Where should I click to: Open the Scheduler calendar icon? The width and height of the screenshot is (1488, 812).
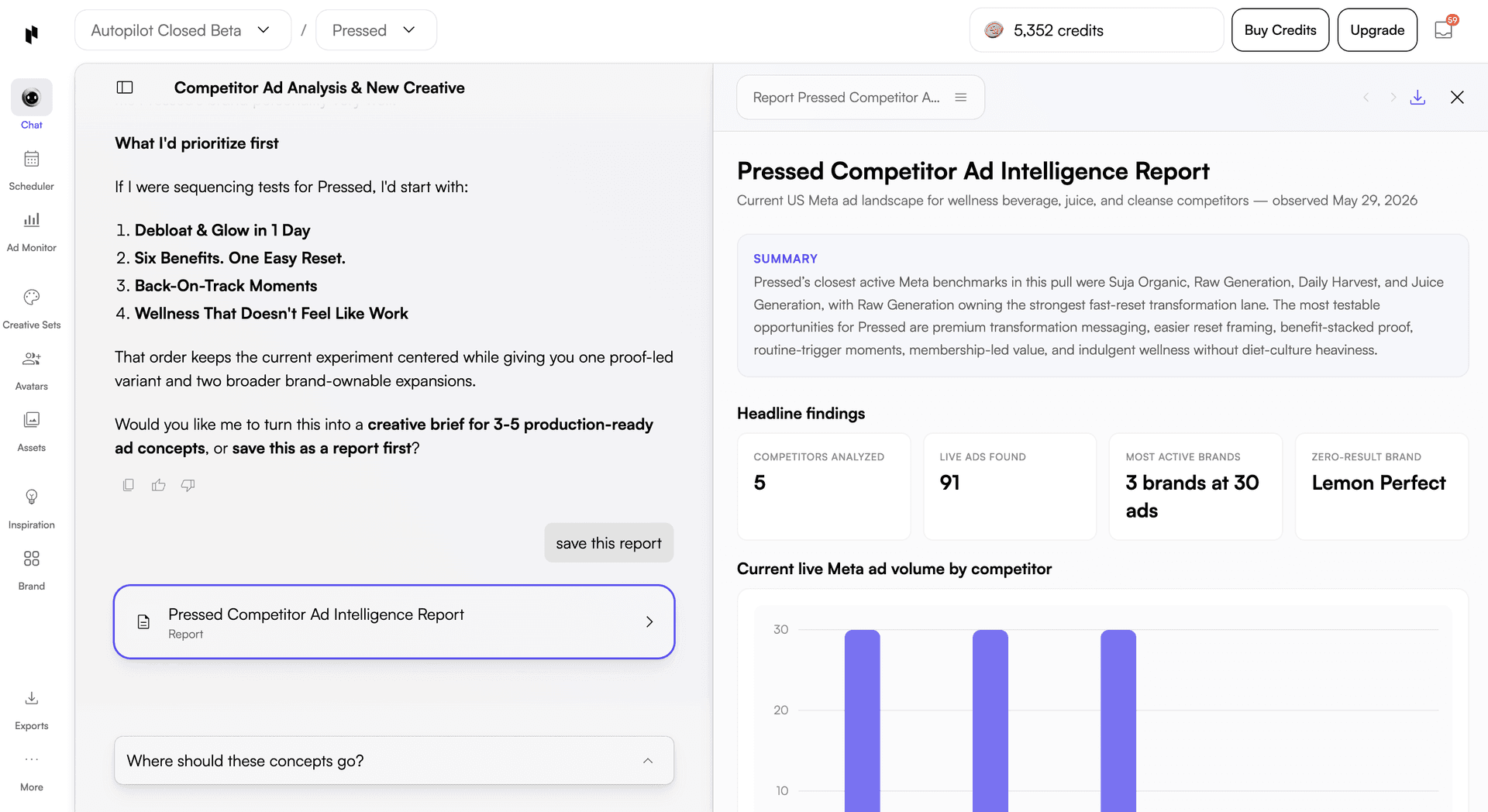point(32,159)
